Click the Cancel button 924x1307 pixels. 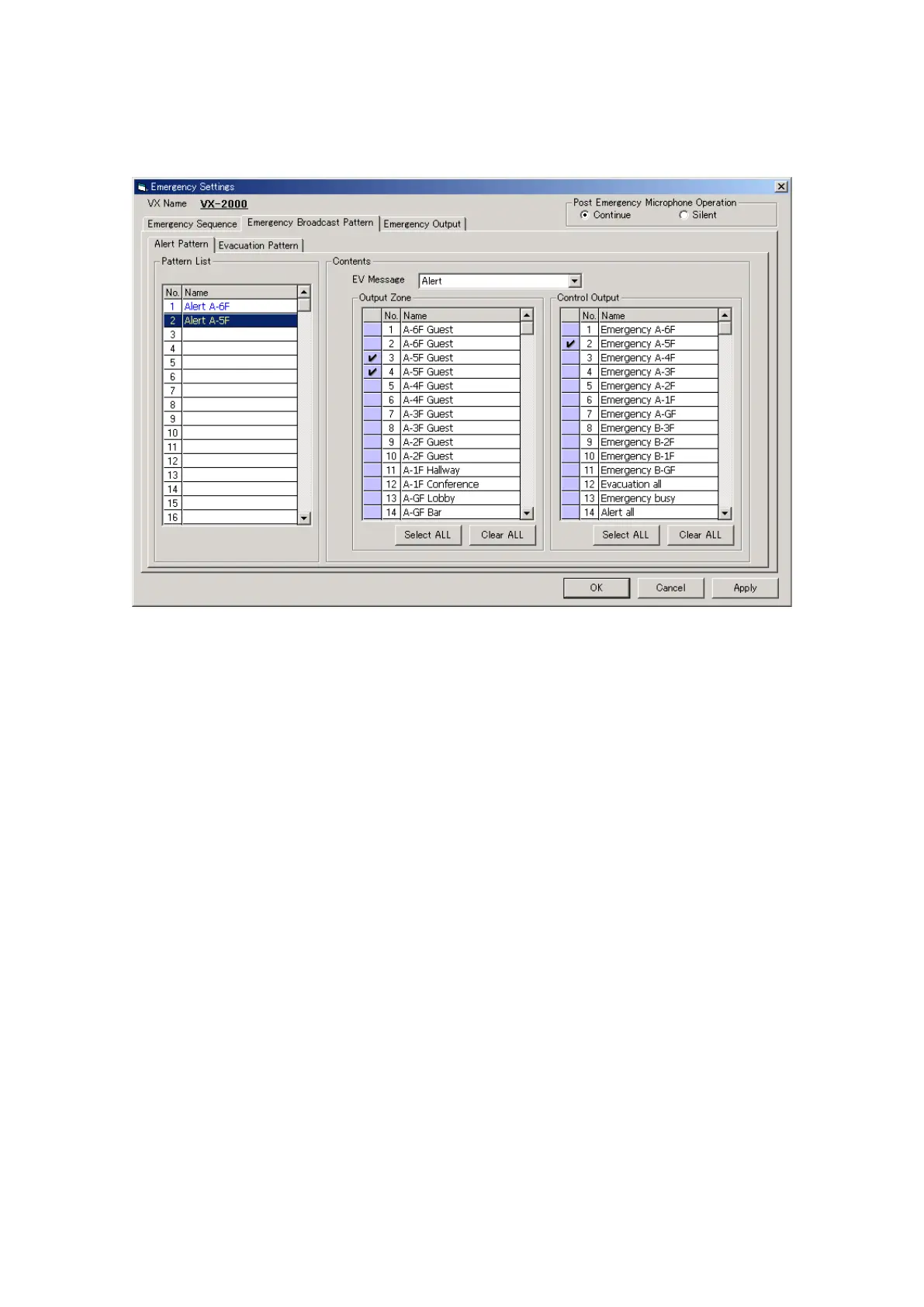coord(670,588)
